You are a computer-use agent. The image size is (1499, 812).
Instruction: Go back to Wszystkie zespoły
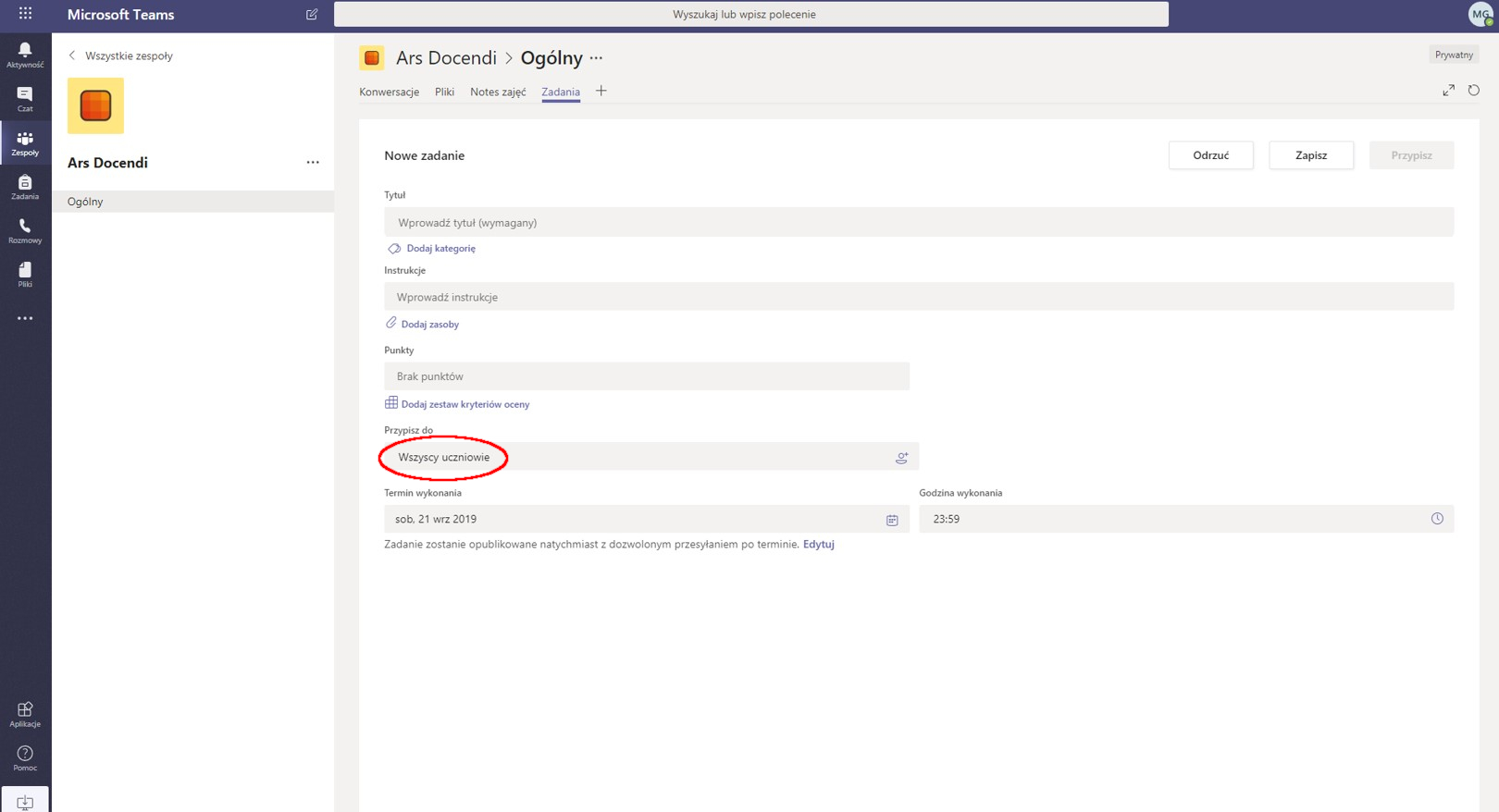click(x=120, y=55)
